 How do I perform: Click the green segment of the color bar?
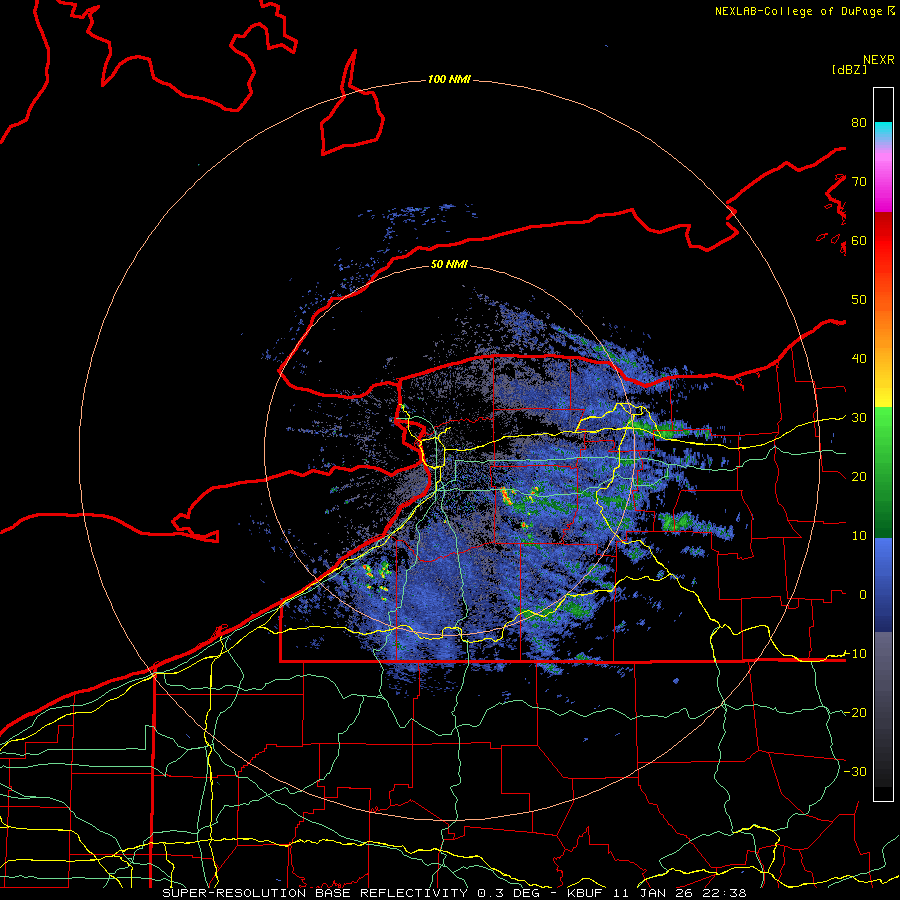click(883, 472)
